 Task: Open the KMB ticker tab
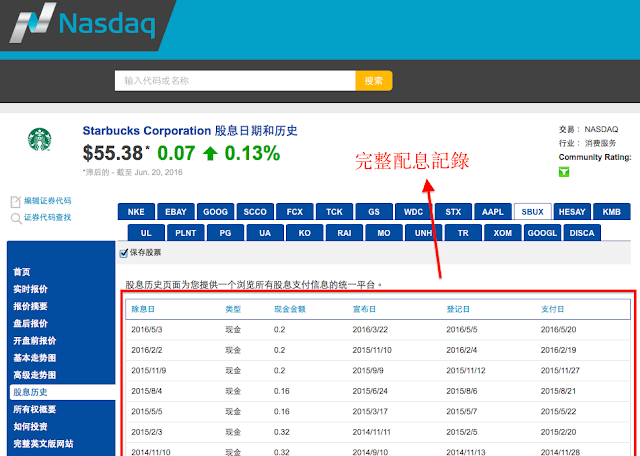click(x=611, y=211)
